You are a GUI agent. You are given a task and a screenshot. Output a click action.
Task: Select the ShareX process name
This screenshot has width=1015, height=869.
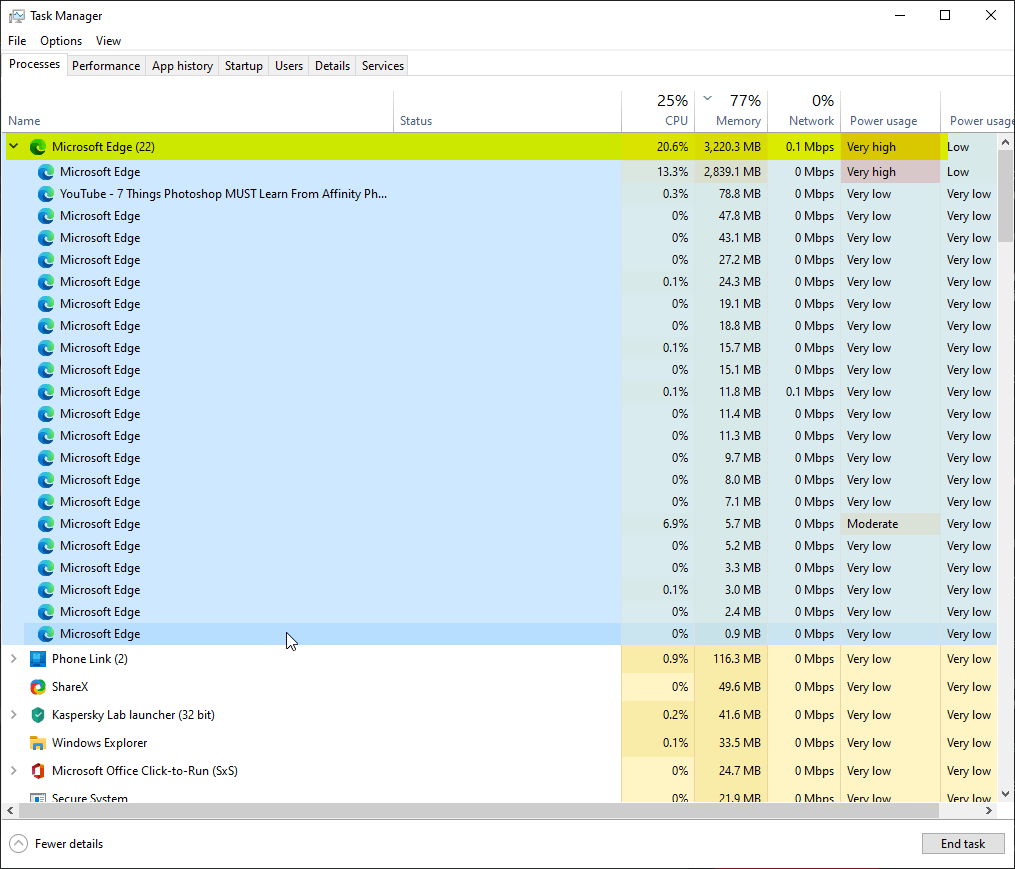tap(70, 687)
